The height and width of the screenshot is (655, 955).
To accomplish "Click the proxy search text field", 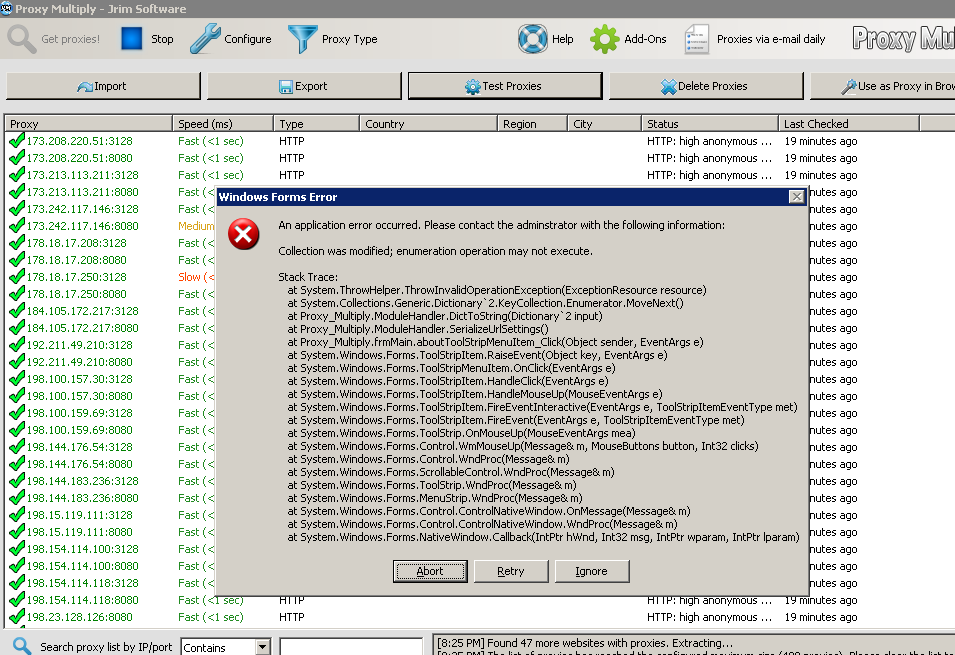I will point(351,647).
